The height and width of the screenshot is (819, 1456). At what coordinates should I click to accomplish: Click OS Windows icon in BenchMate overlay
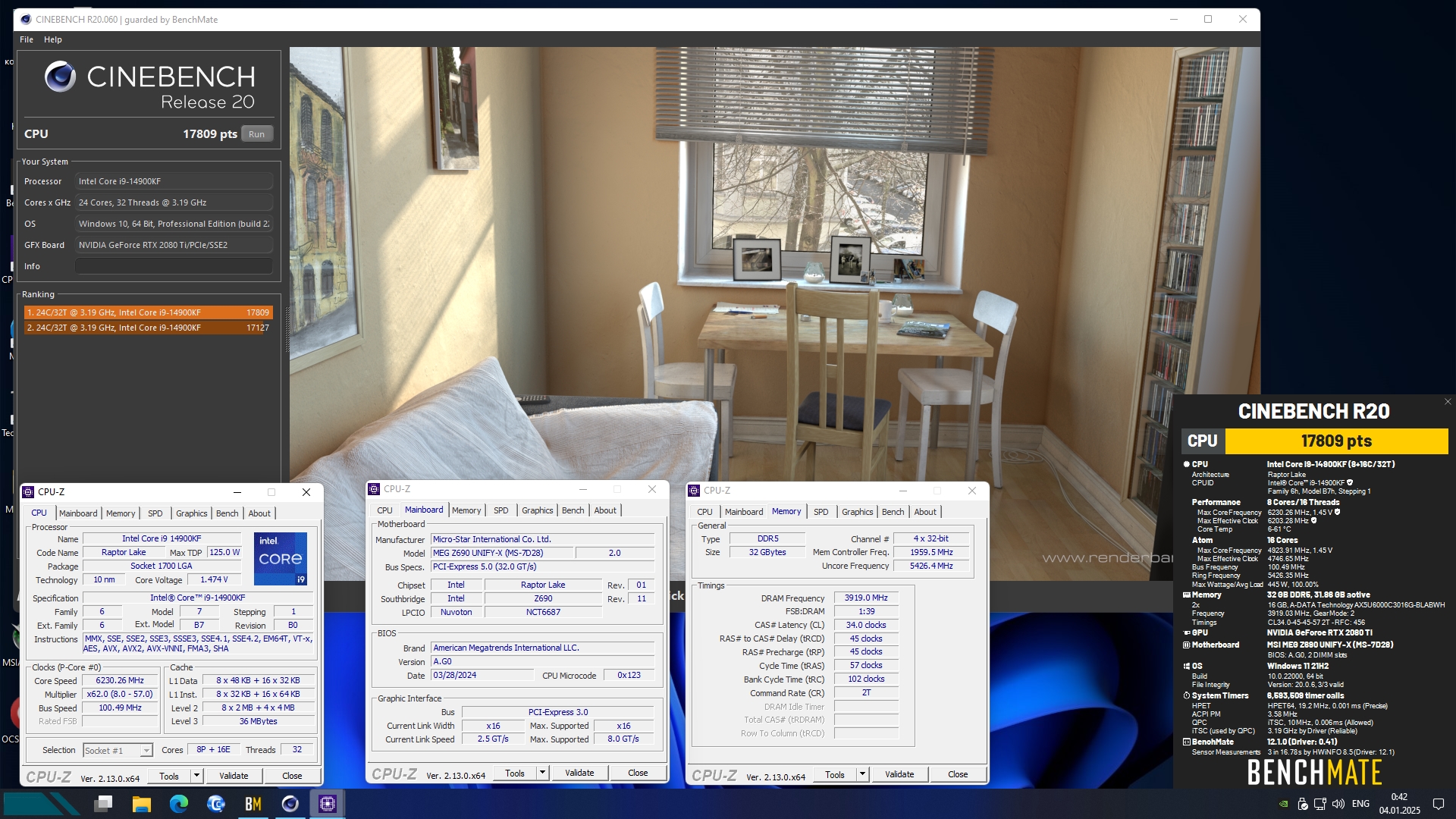pyautogui.click(x=1187, y=667)
